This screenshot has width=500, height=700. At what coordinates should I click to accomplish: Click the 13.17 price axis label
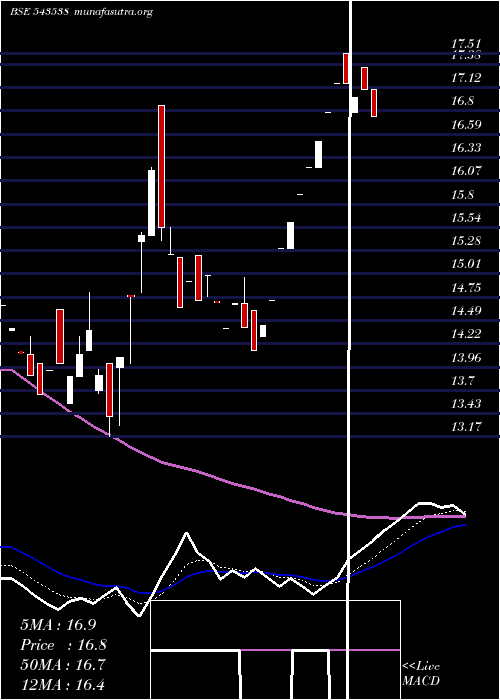pos(466,427)
